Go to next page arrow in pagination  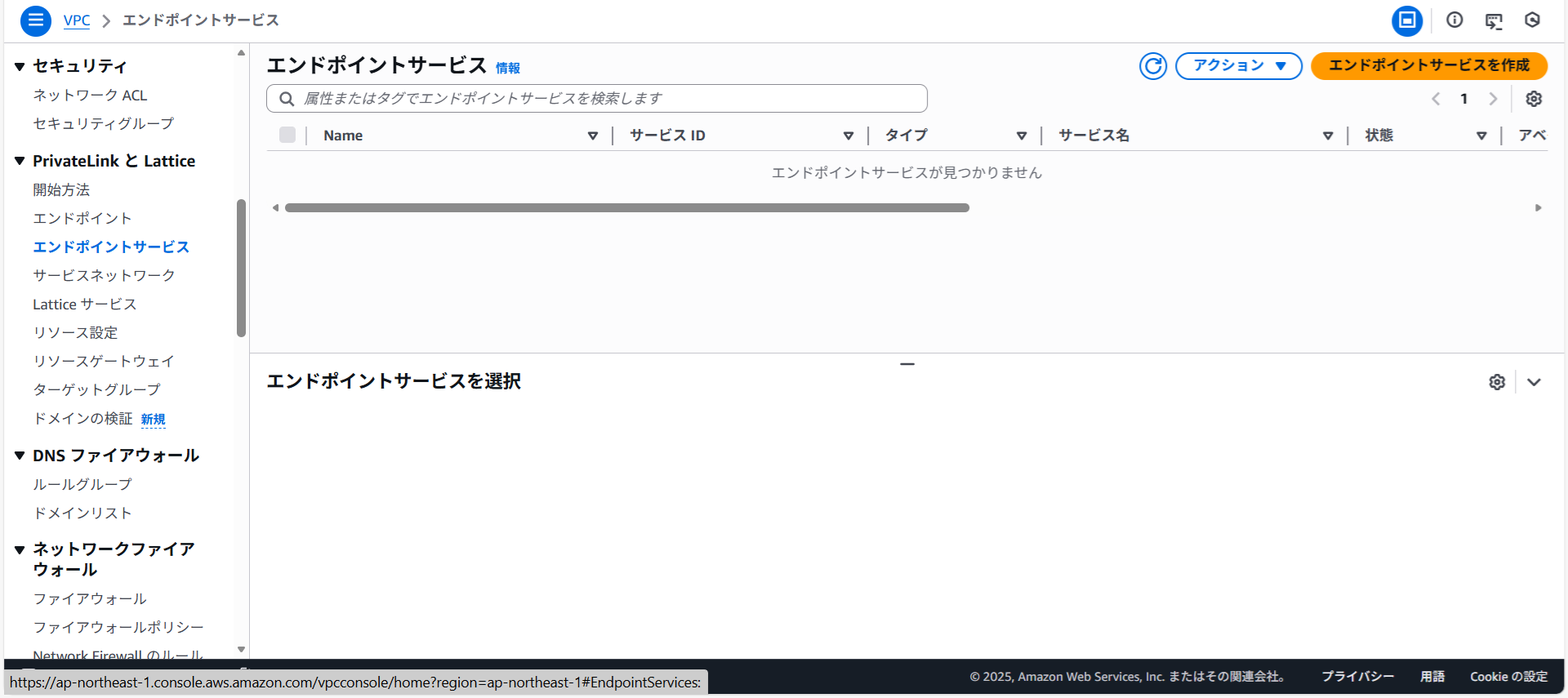click(x=1493, y=99)
